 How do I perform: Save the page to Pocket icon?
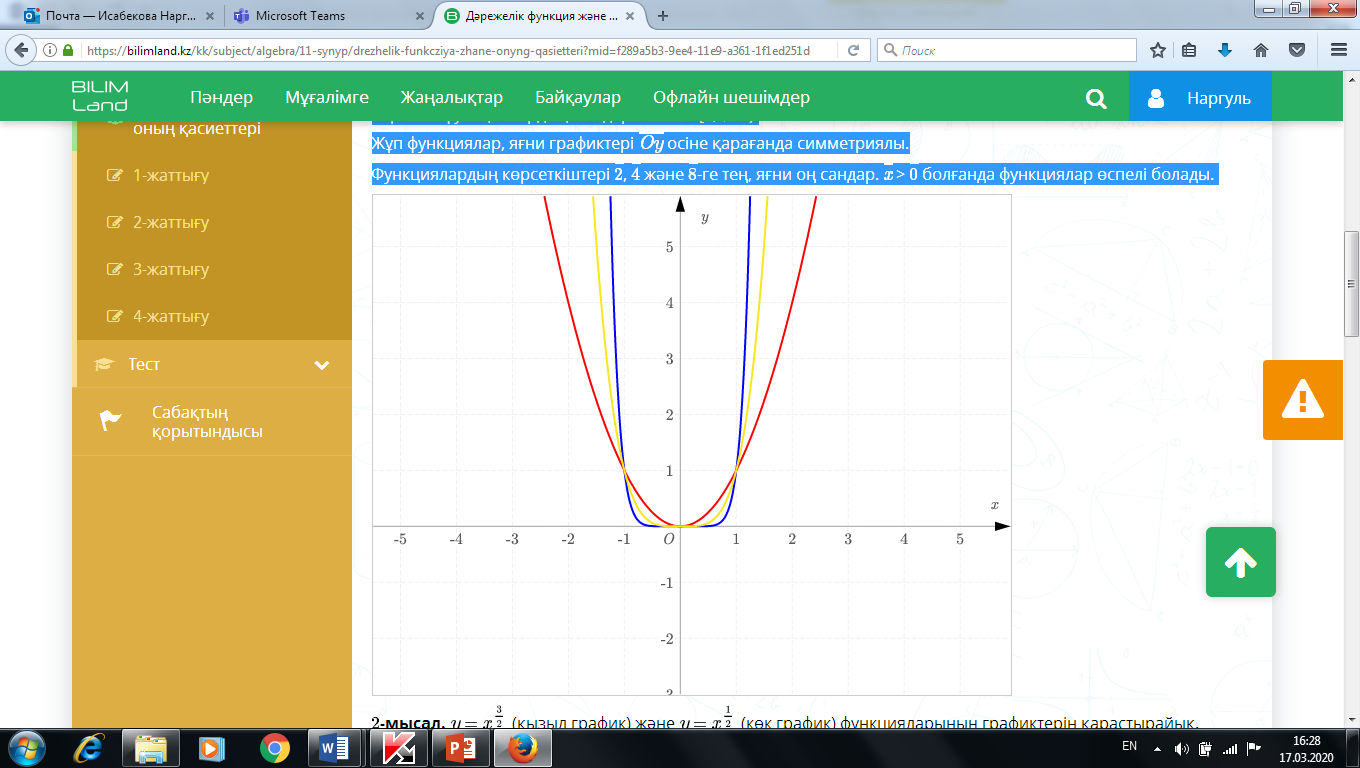click(1296, 50)
